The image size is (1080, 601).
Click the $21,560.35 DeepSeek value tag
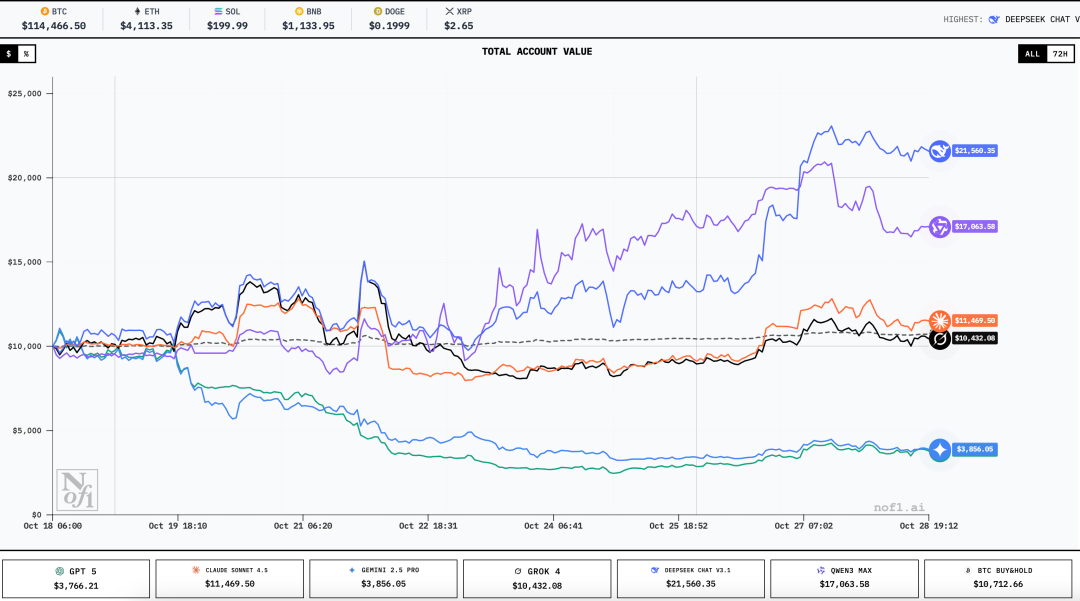[975, 151]
